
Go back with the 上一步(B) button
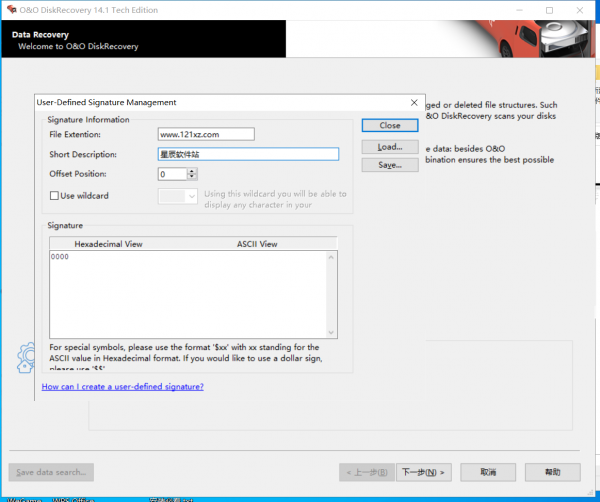tap(367, 473)
